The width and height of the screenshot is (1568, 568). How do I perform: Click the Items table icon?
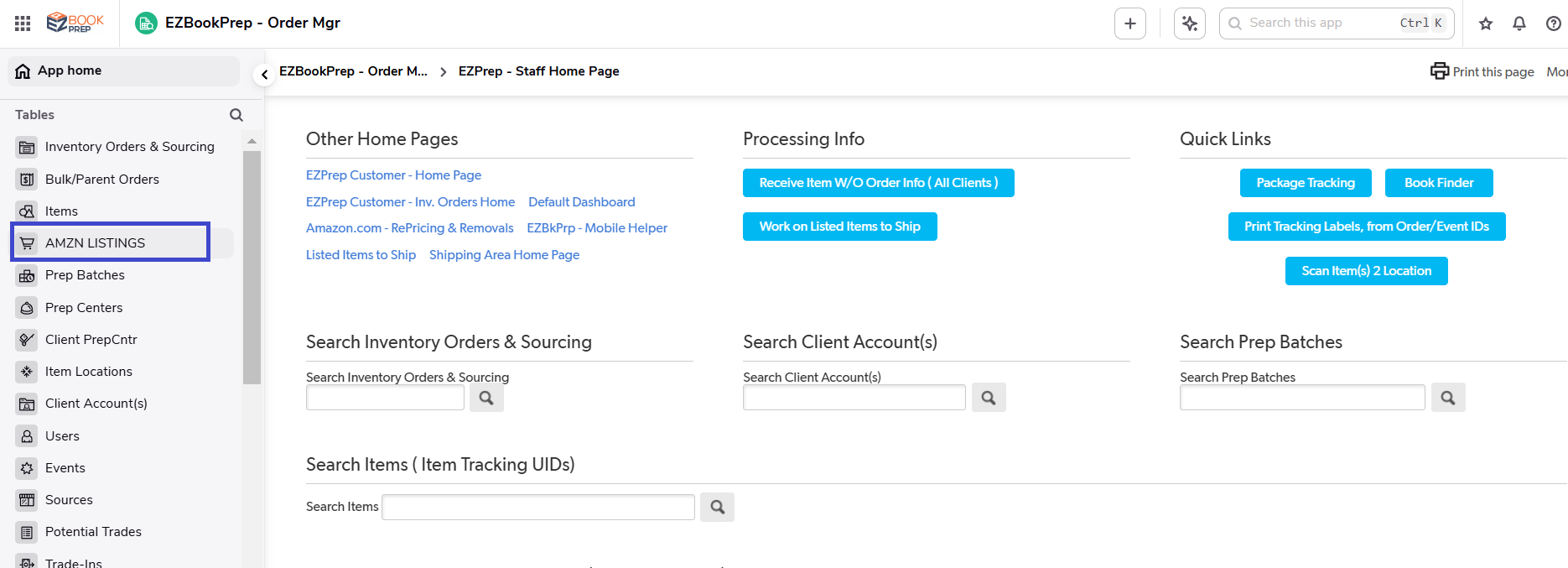(27, 211)
